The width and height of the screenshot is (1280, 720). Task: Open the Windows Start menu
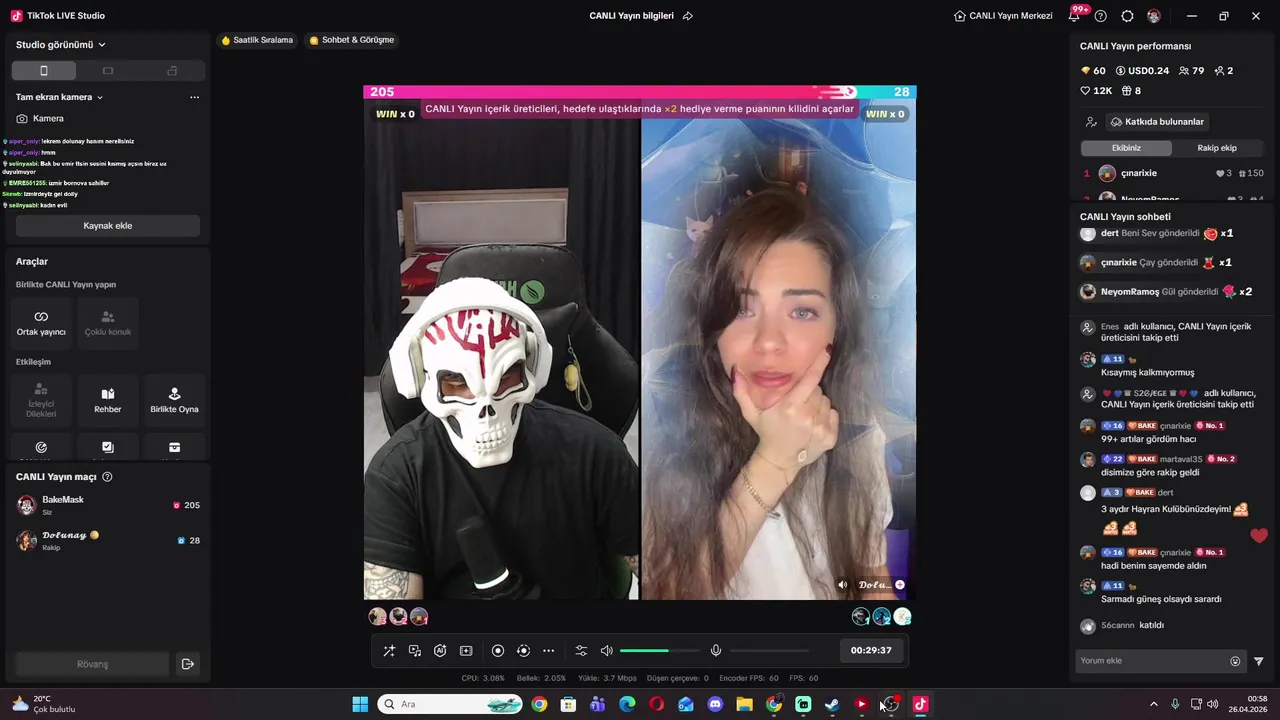point(360,705)
